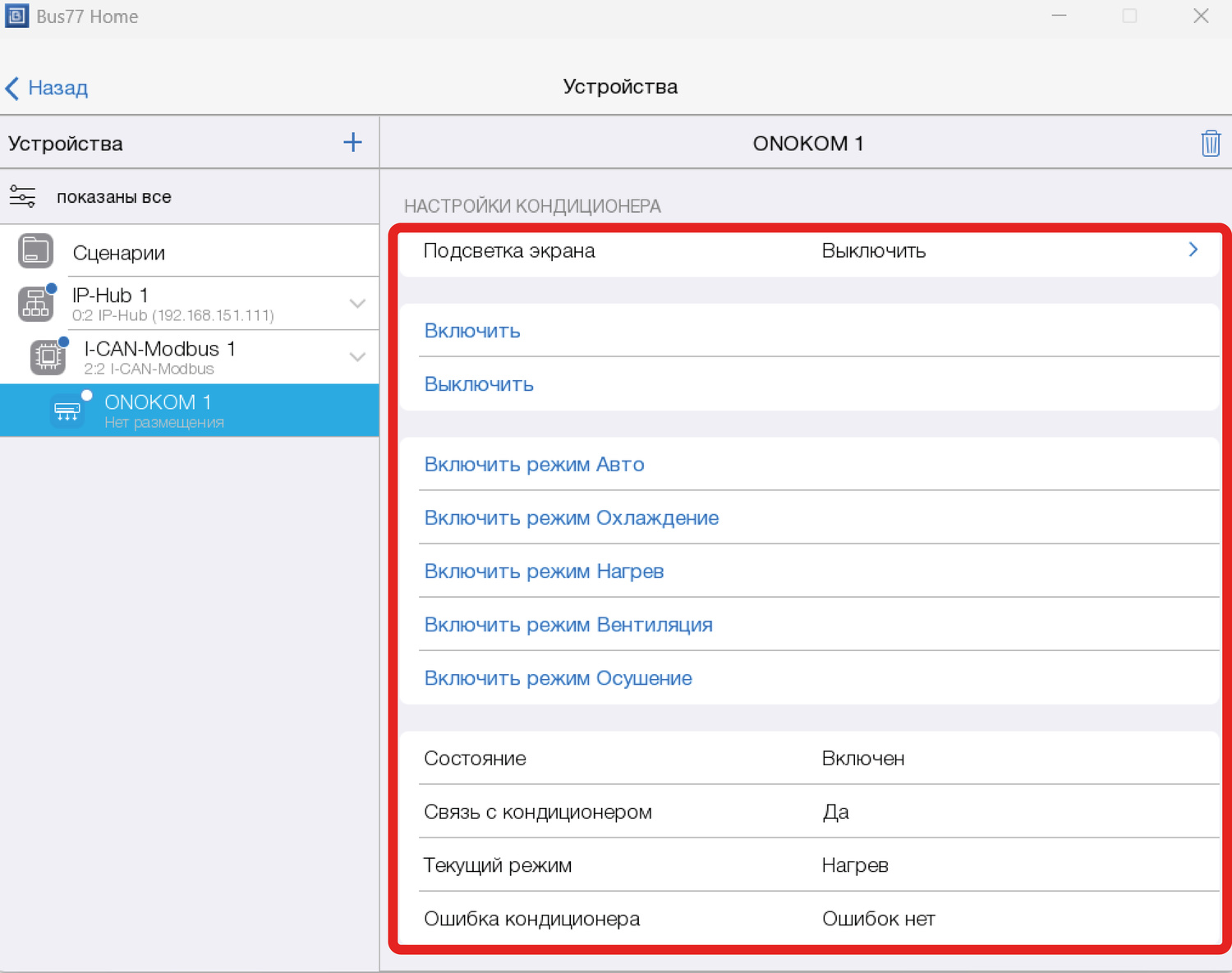Go back using the Назад button
Image resolution: width=1232 pixels, height=973 pixels.
point(47,88)
